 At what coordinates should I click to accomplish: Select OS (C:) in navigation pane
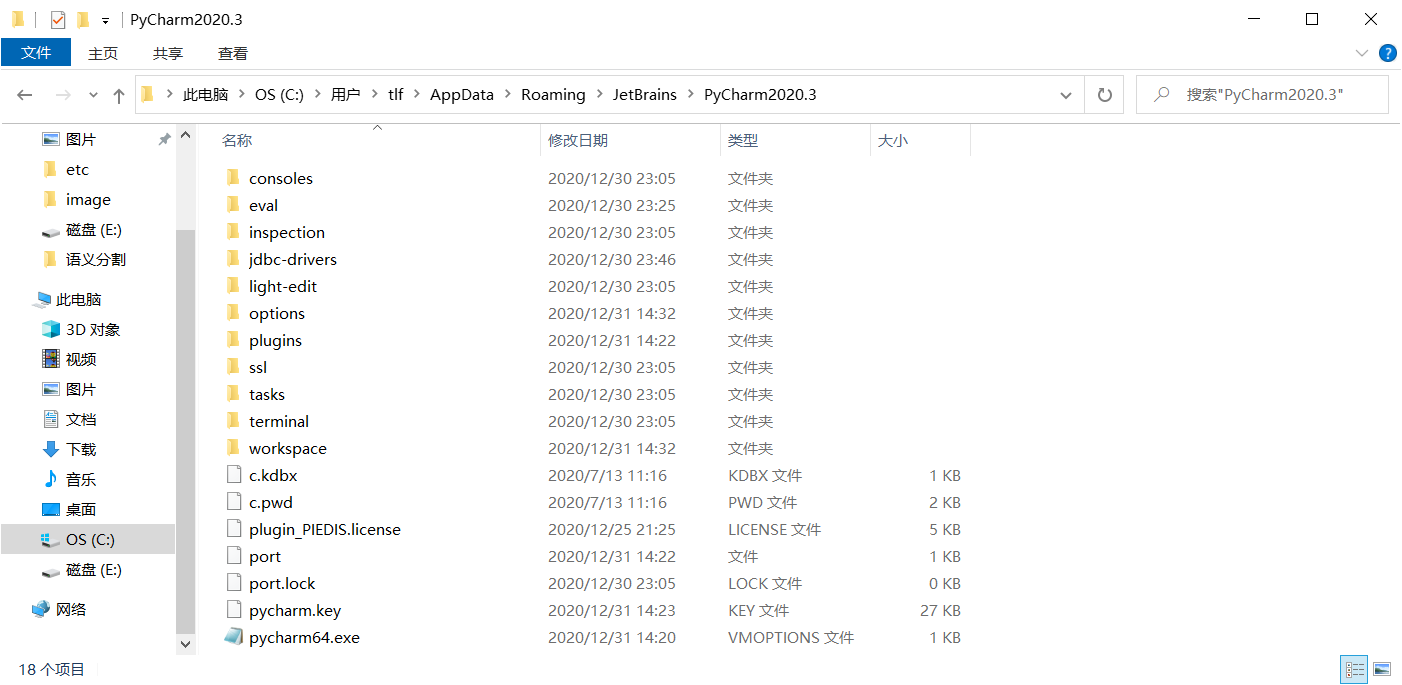[x=88, y=539]
